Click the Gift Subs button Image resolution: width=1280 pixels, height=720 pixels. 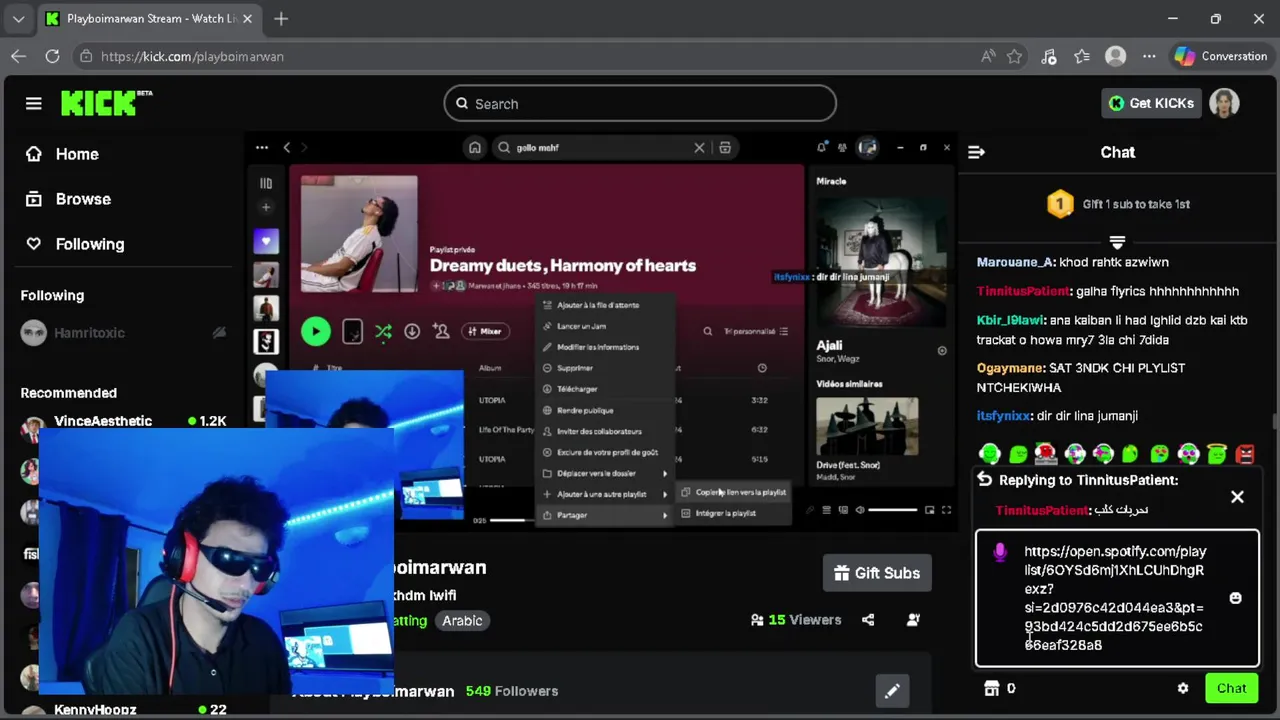point(877,573)
